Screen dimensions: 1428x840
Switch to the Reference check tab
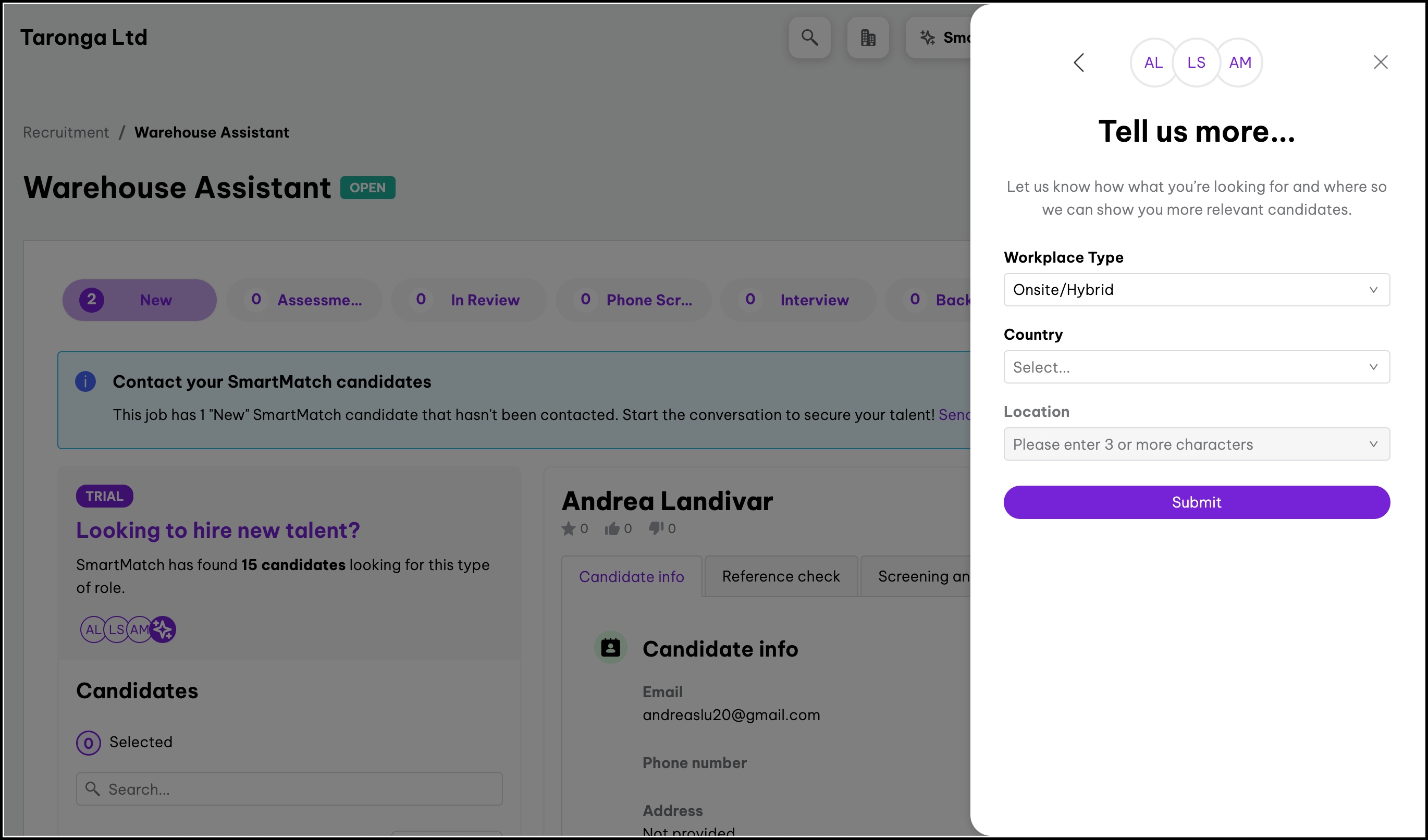pos(781,576)
